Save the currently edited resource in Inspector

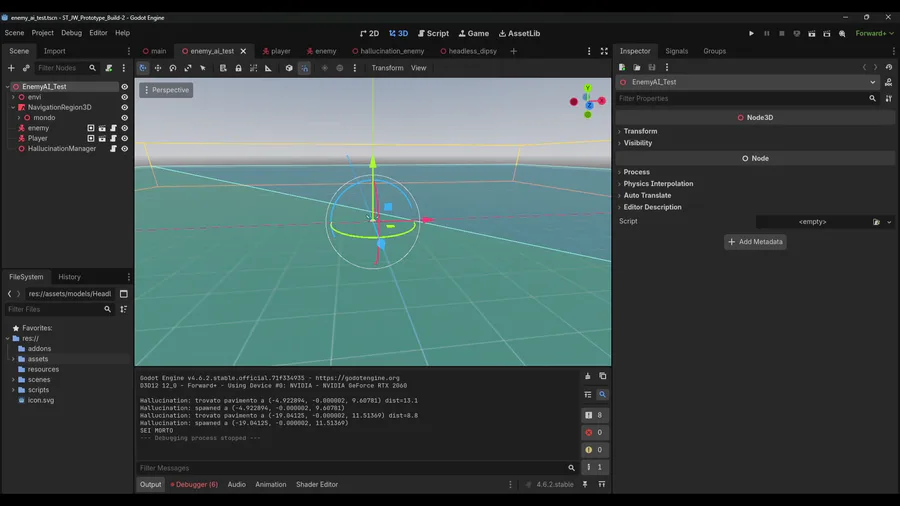click(652, 67)
